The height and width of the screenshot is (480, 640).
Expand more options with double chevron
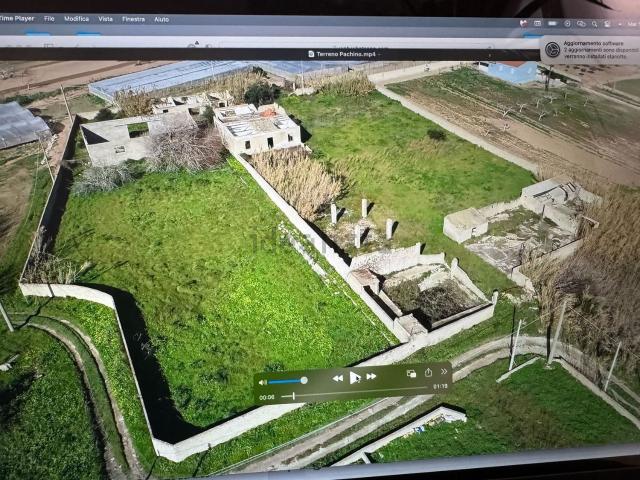click(444, 371)
